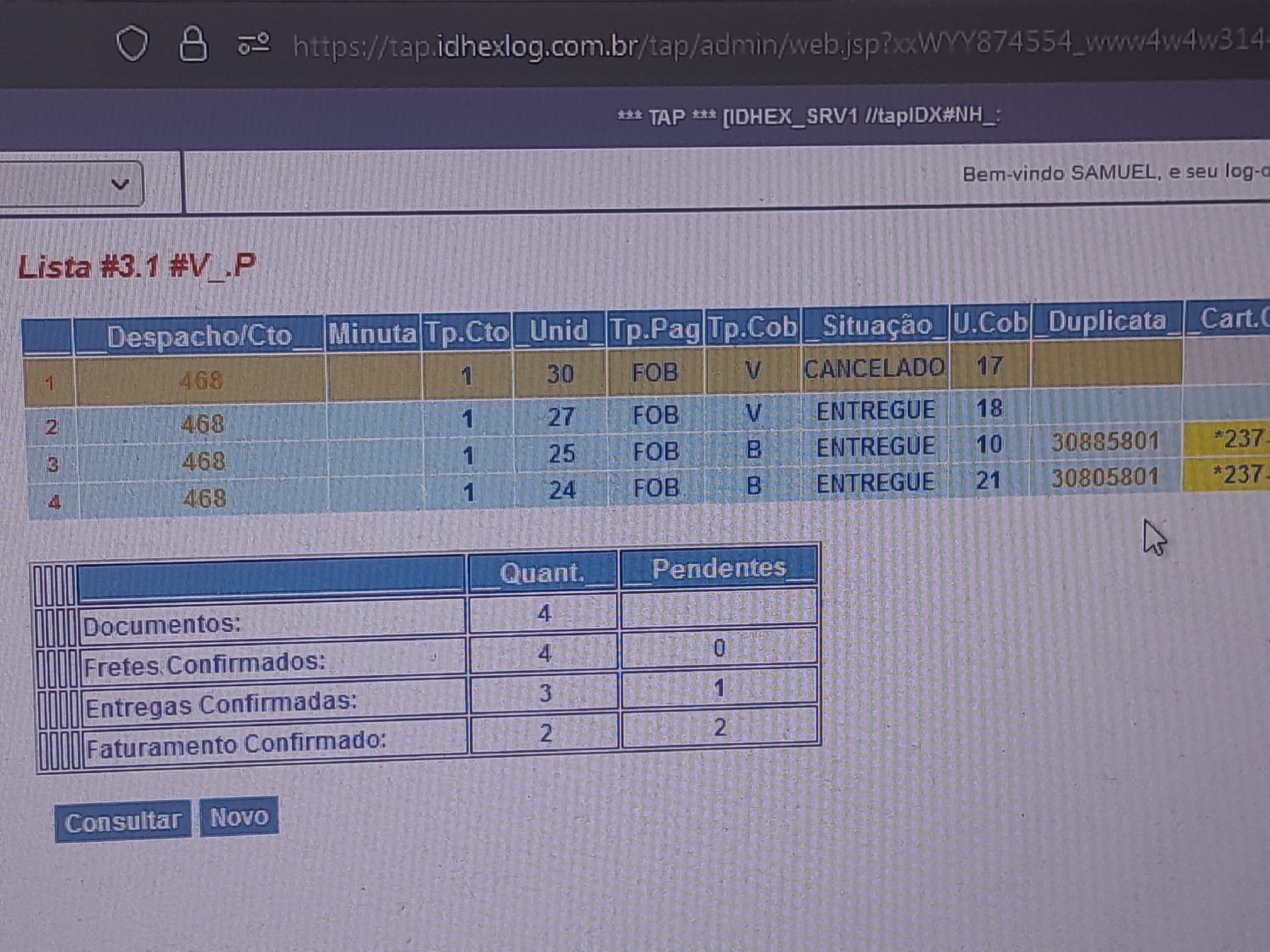This screenshot has width=1270, height=952.
Task: Click the Pendentes header in summary table
Action: coord(718,568)
